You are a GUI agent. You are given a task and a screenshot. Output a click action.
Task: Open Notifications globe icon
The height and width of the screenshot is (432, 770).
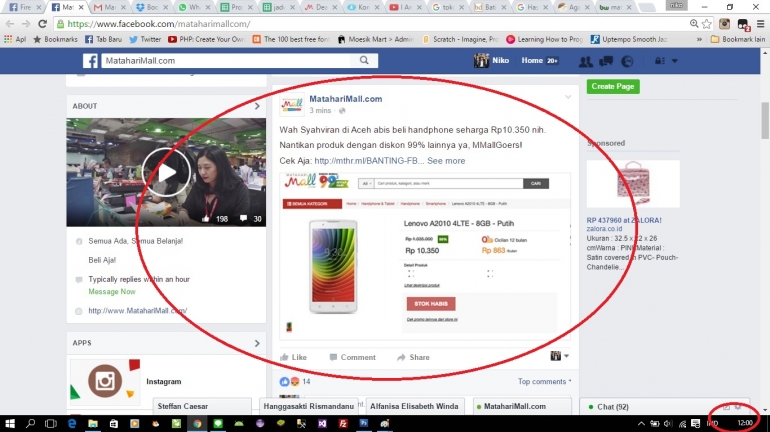(x=627, y=61)
